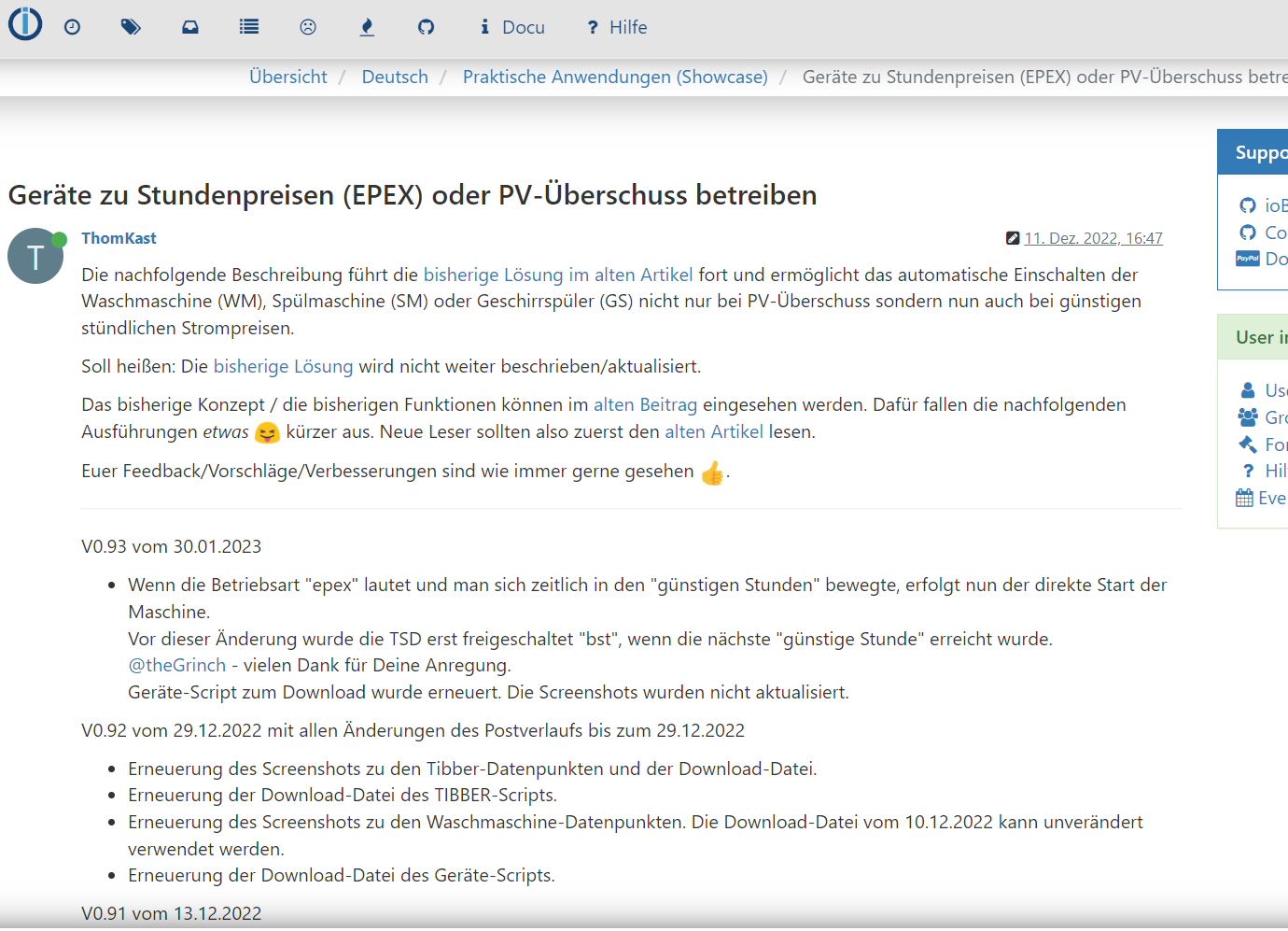
Task: Open the Hilfe menu item
Action: pos(617,27)
